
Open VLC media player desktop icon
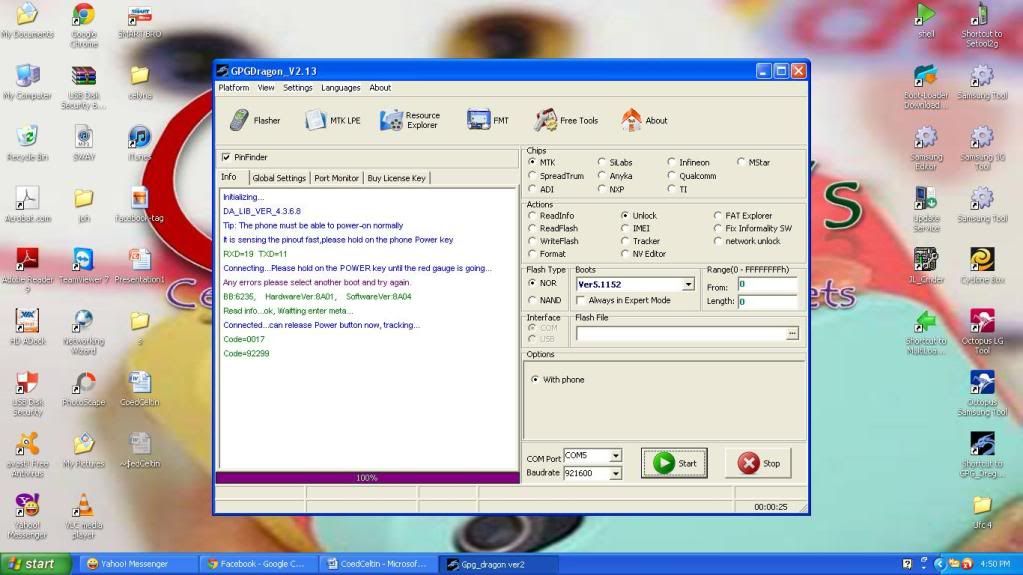coord(84,507)
